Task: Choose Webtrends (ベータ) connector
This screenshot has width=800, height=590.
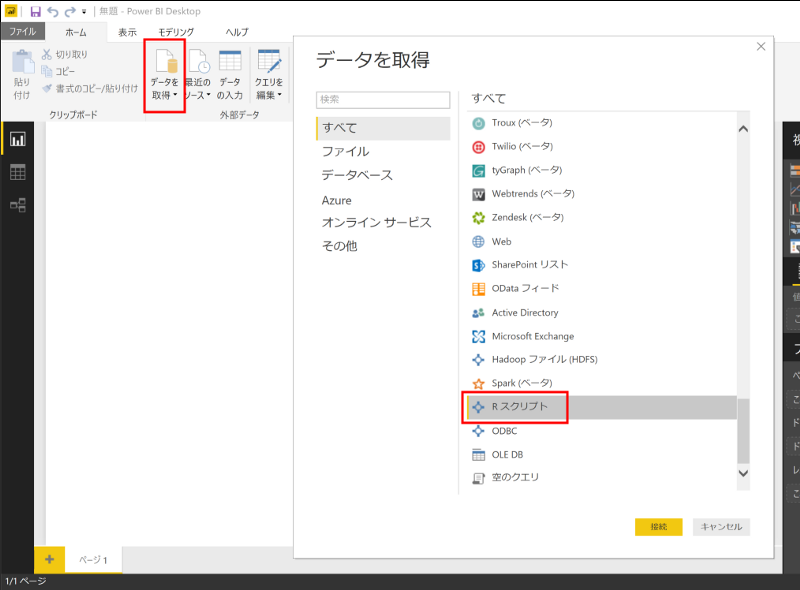Action: pos(602,194)
